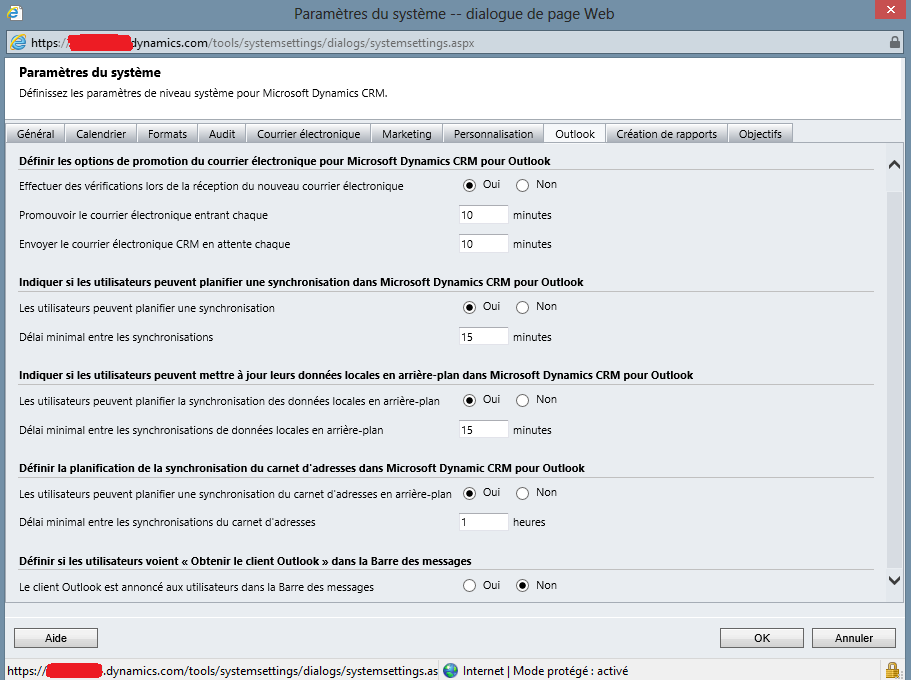This screenshot has width=911, height=680.
Task: Go to the Marketing tab
Action: tap(407, 134)
